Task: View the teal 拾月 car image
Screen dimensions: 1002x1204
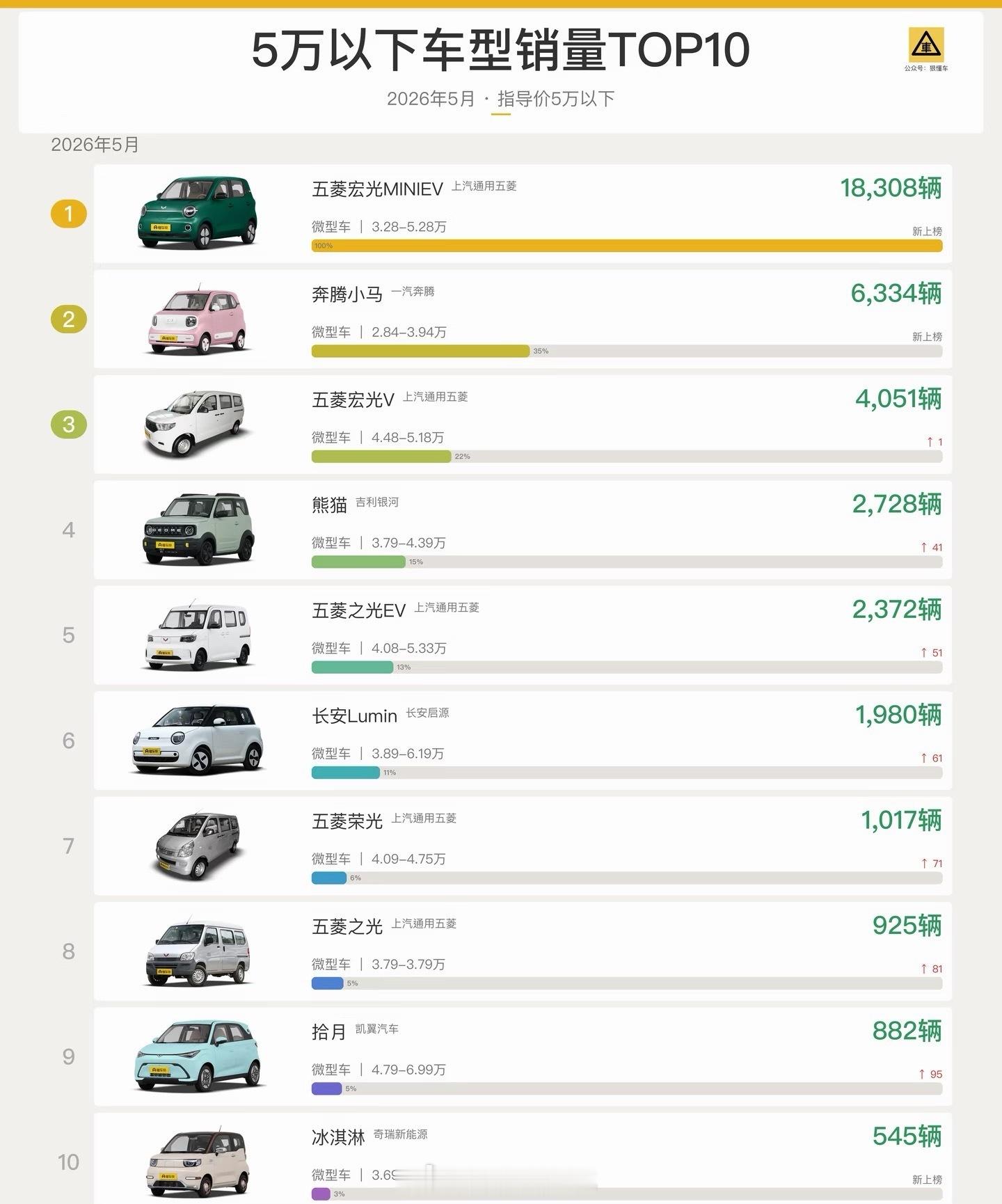Action: click(198, 1056)
